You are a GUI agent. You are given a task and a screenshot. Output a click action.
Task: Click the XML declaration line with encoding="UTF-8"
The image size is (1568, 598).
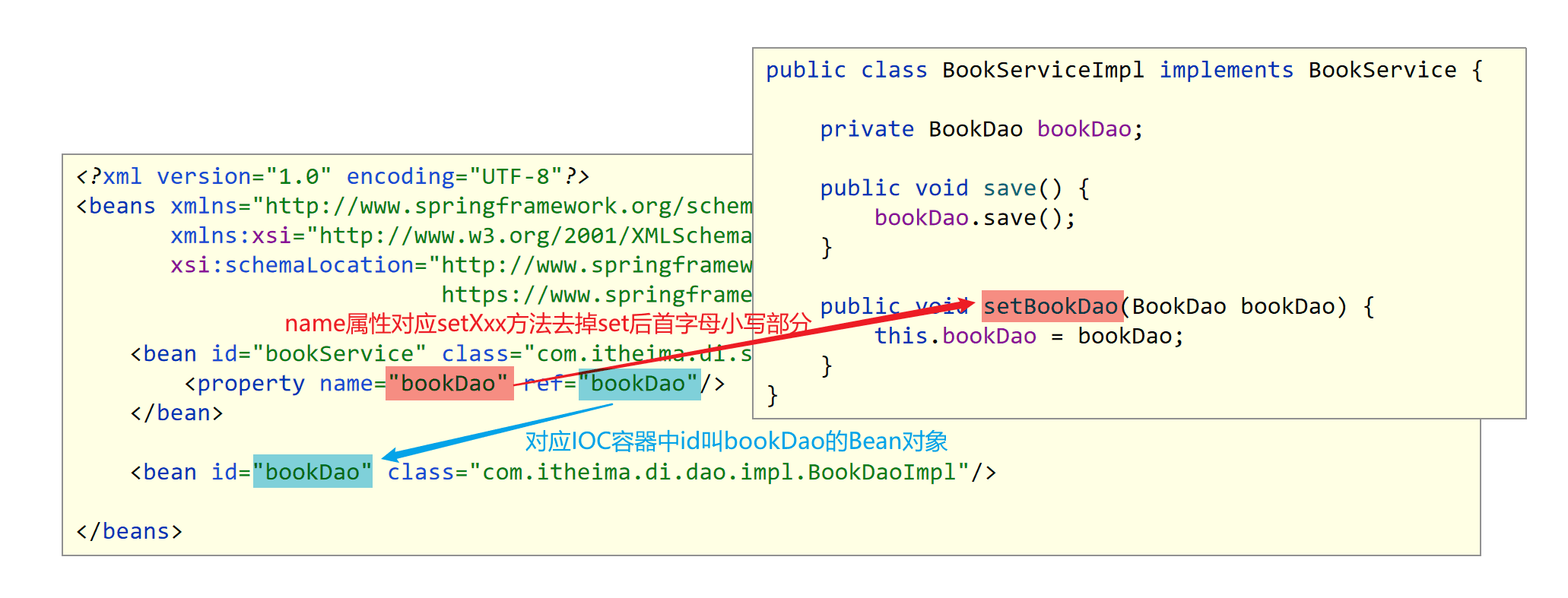point(332,176)
